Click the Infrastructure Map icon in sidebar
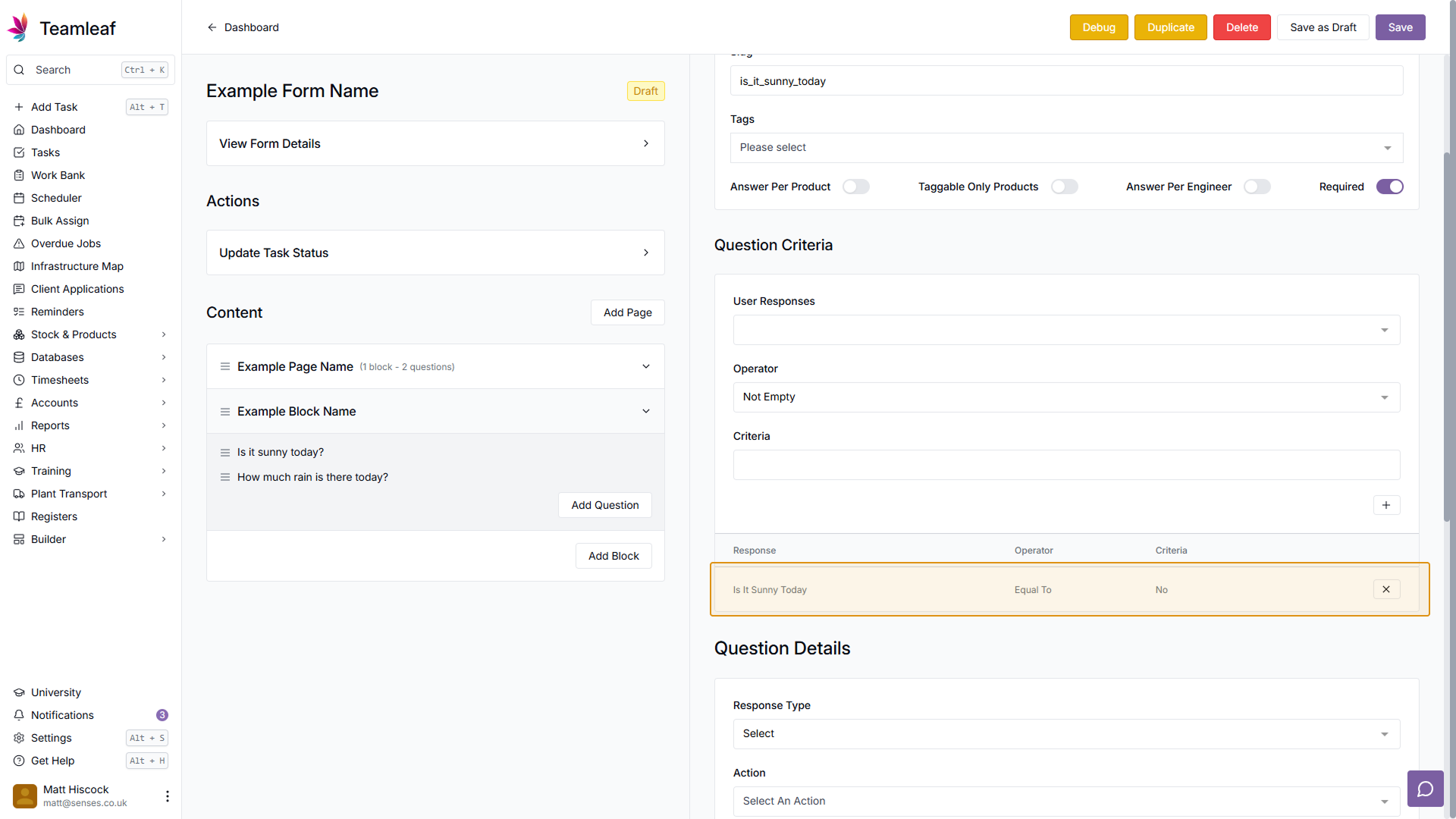The width and height of the screenshot is (1456, 819). tap(19, 266)
